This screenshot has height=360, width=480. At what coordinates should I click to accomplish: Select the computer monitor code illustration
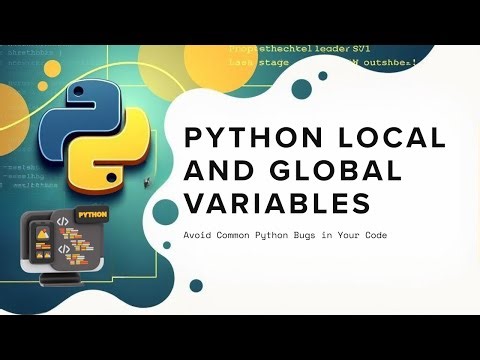click(64, 246)
